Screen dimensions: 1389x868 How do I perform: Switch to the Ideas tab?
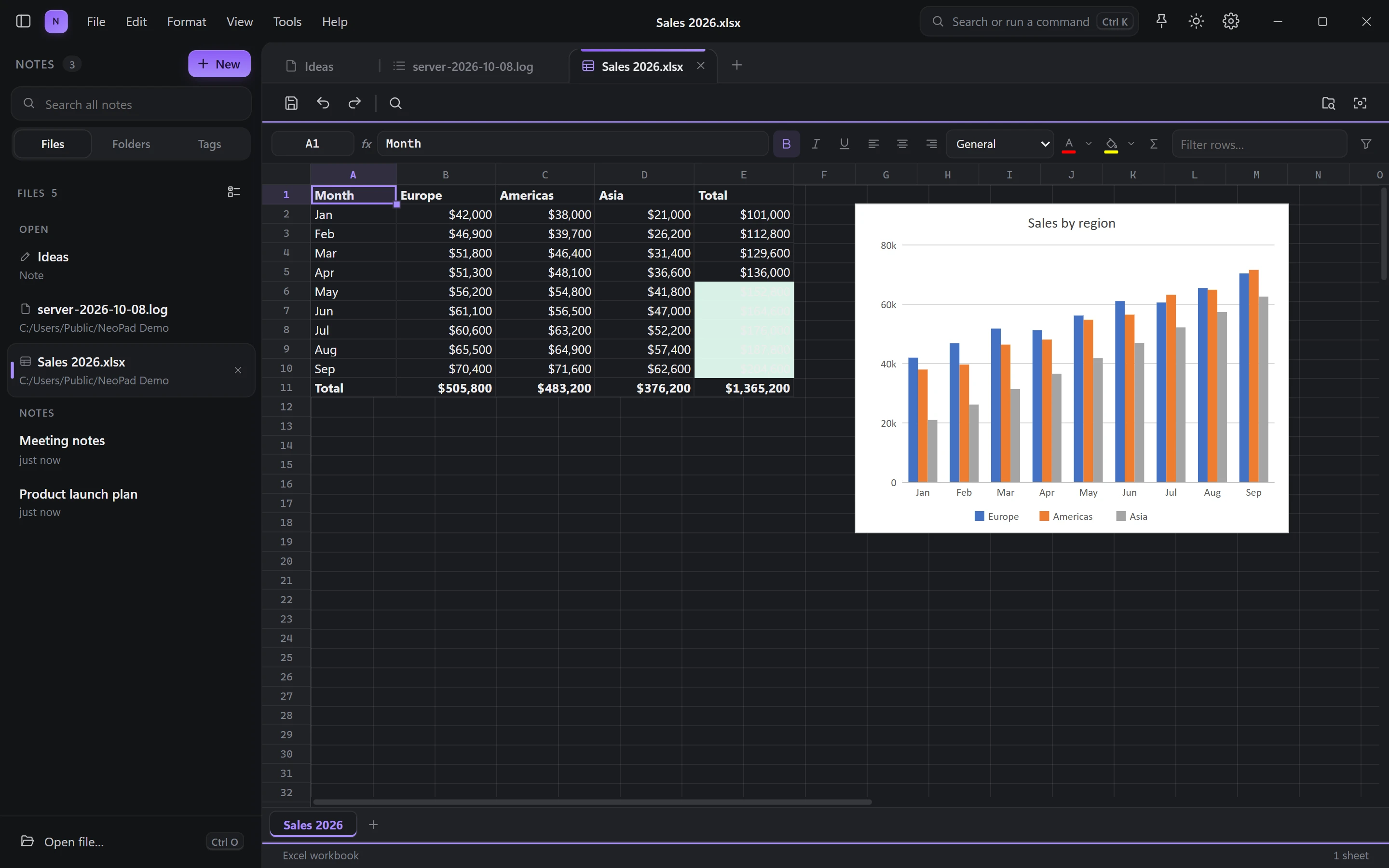(318, 66)
